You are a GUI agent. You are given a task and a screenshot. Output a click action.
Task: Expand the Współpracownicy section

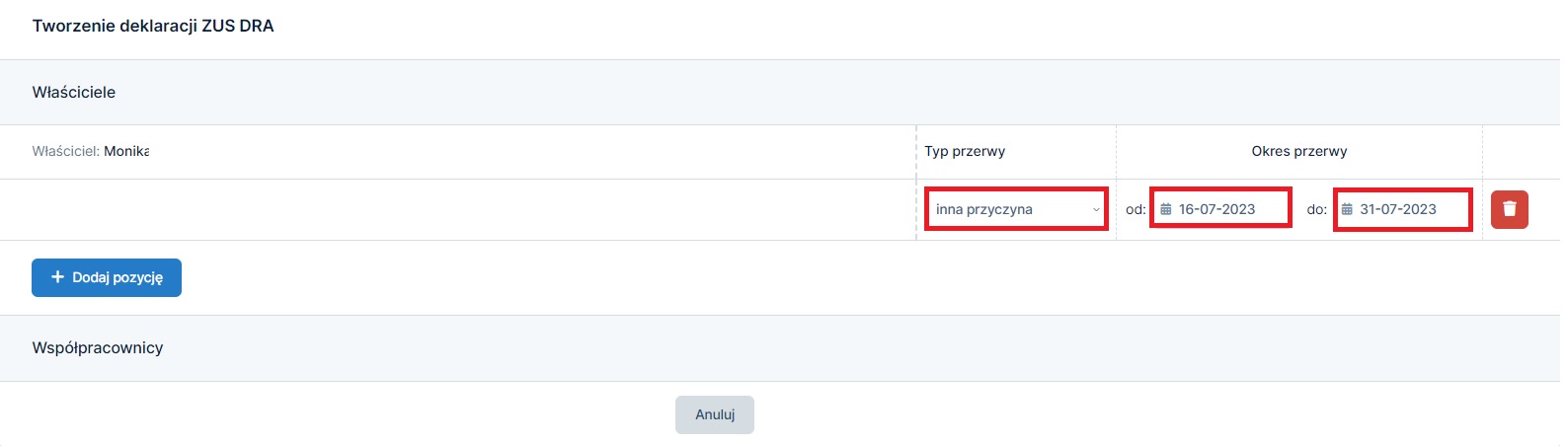pos(780,348)
